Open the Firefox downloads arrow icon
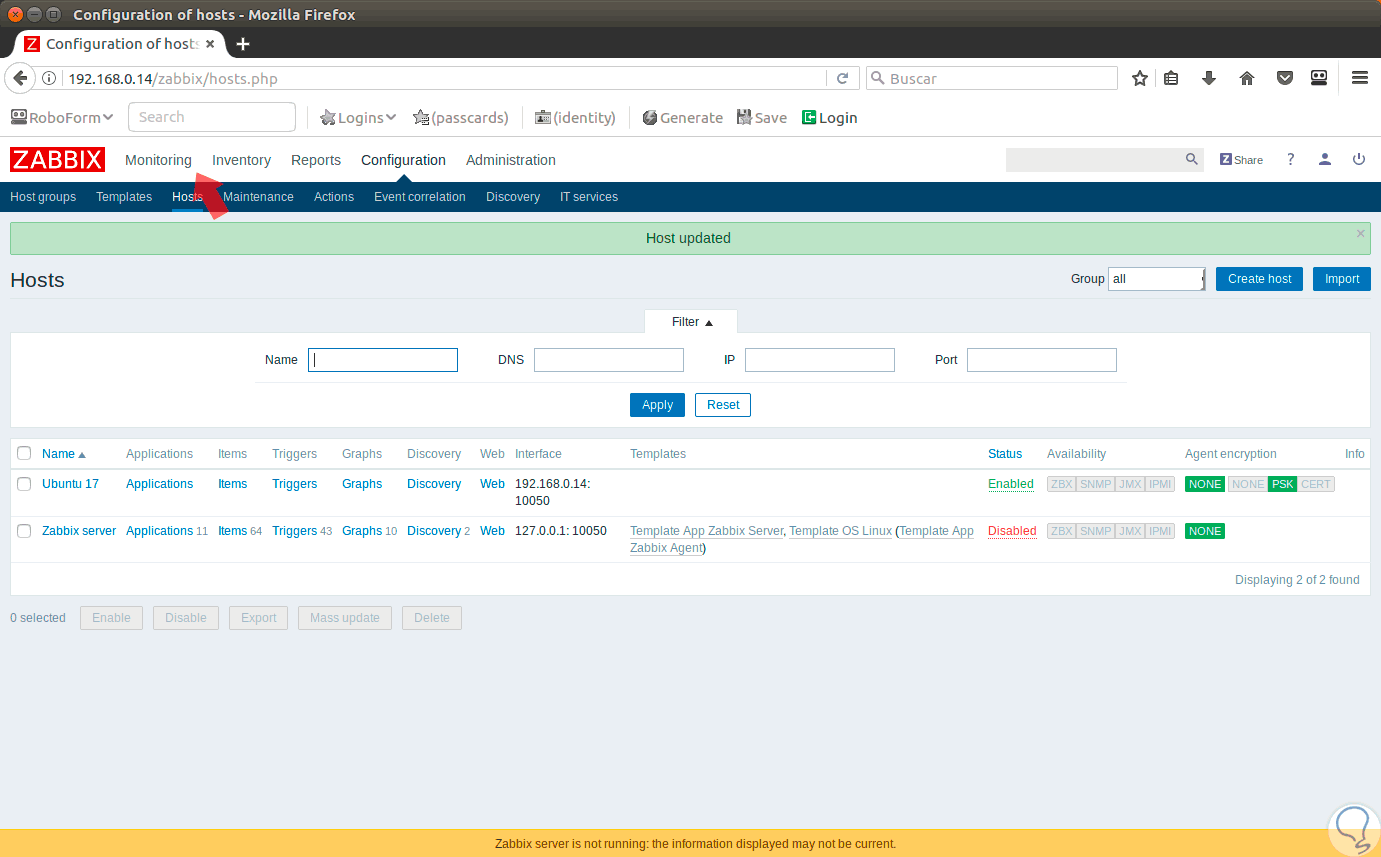Viewport: 1381px width, 857px height. [1209, 78]
